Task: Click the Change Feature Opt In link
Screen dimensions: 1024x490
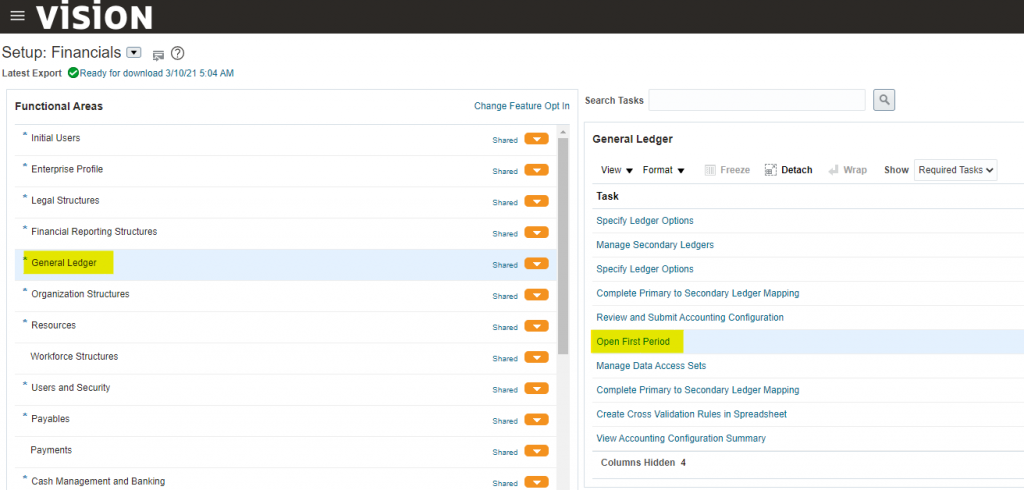Action: click(521, 106)
